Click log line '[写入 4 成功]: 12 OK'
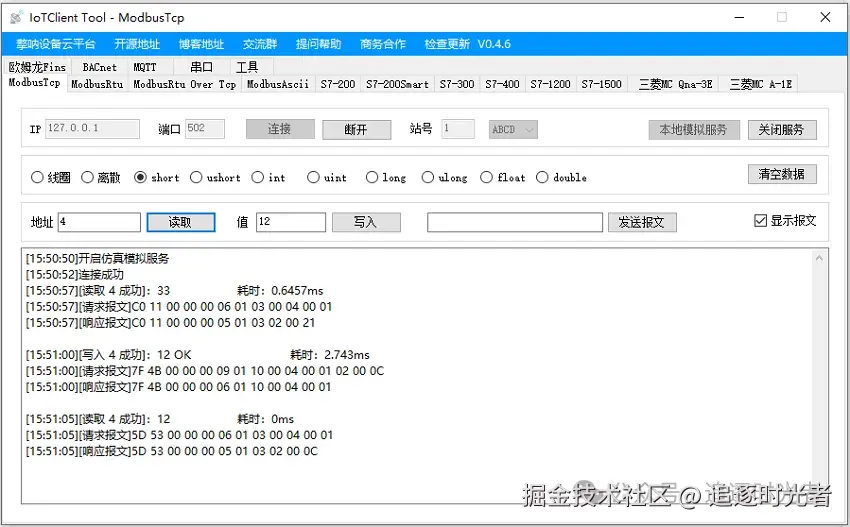 (108, 355)
